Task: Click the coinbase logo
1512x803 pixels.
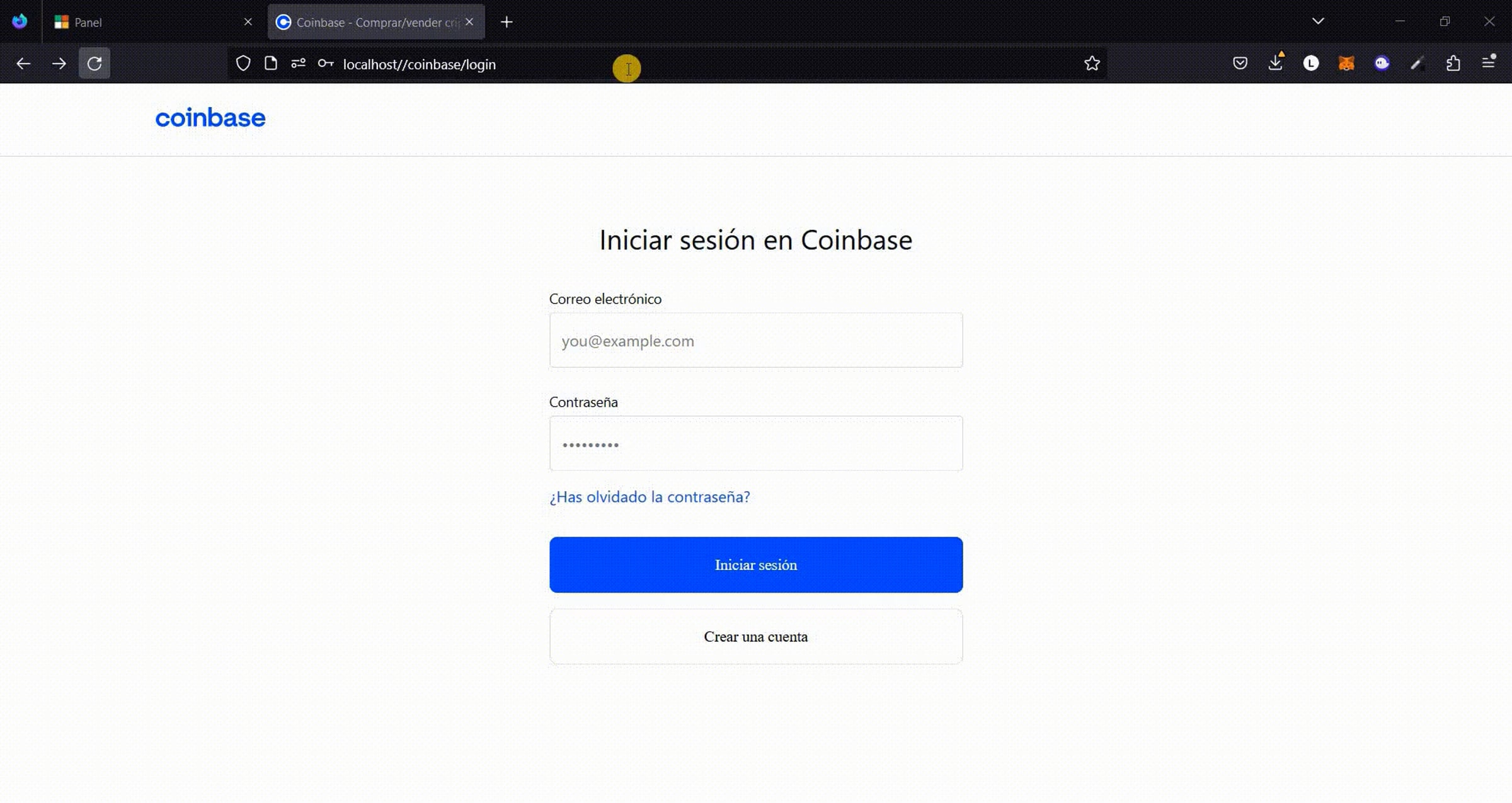Action: 210,118
